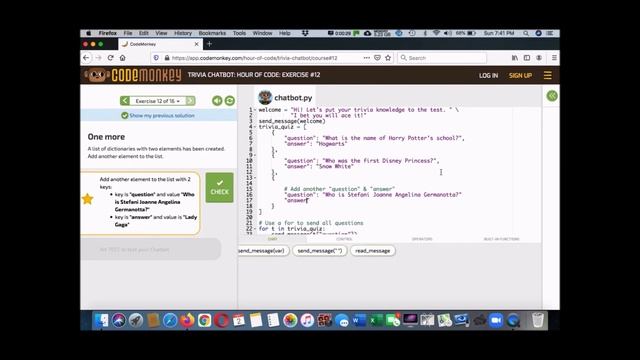Screen dimensions: 640x360
Task: Open a new browser tab
Action: point(209,44)
